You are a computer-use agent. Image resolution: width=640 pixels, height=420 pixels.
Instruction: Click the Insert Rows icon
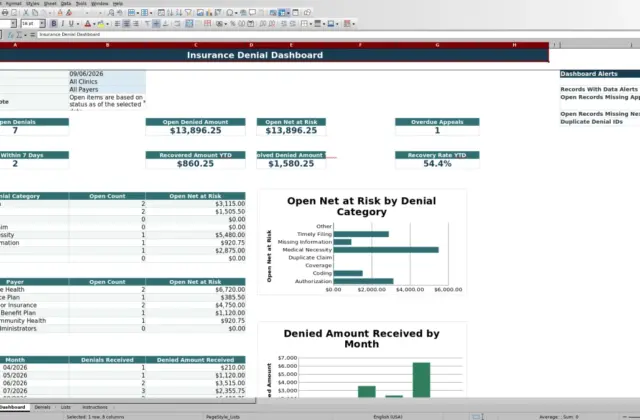(131, 13)
